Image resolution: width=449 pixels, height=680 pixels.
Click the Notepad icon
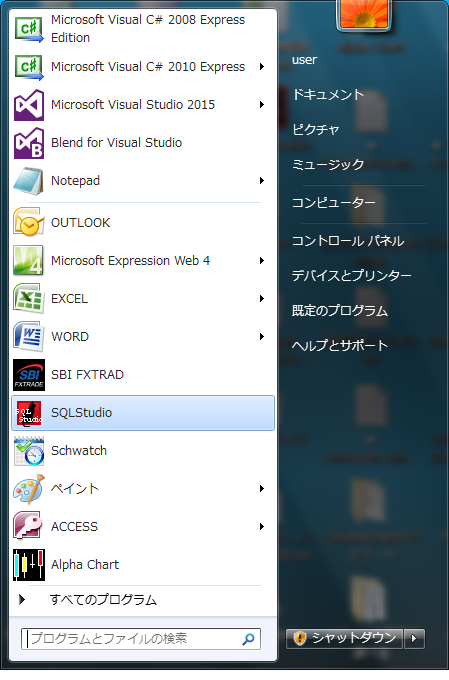[x=29, y=180]
